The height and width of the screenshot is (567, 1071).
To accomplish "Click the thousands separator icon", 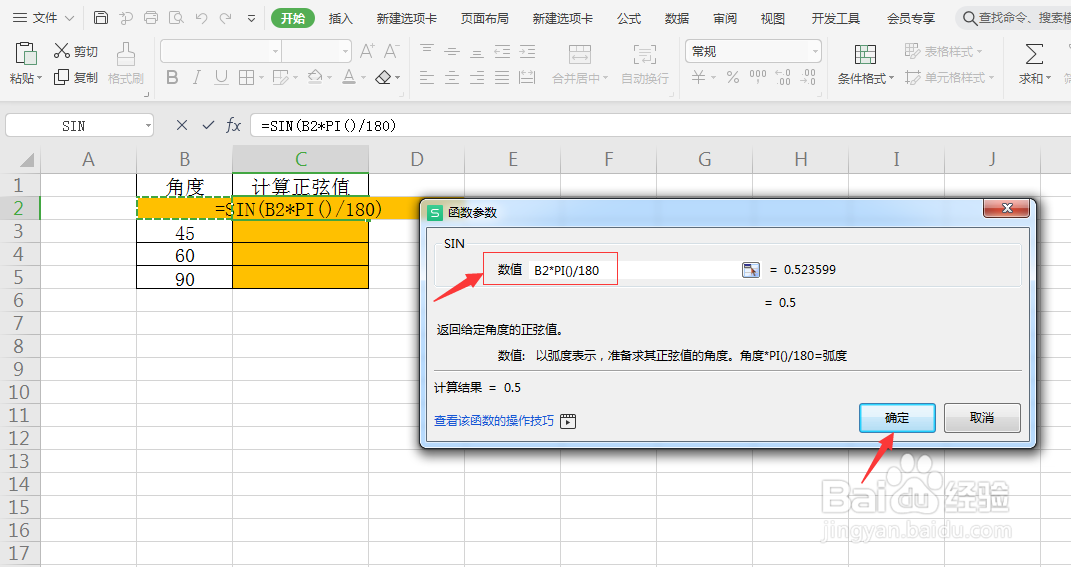I will [757, 77].
